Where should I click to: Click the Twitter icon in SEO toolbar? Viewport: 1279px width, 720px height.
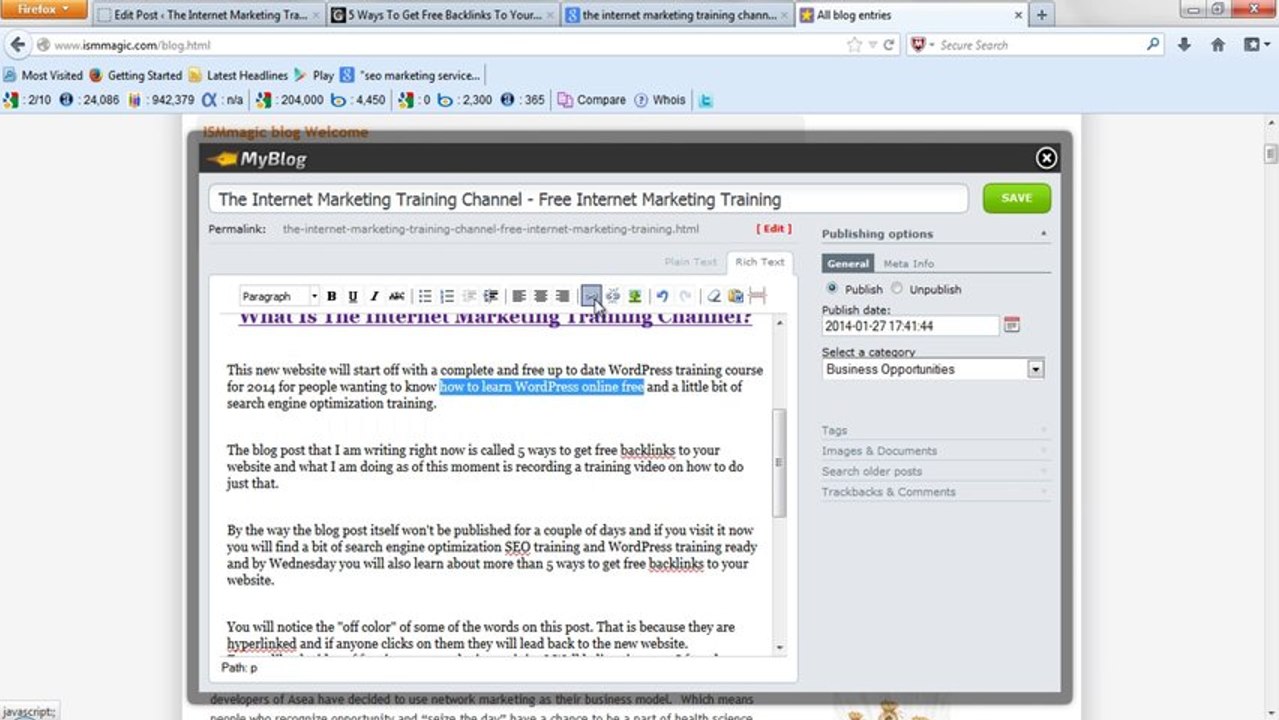pyautogui.click(x=705, y=100)
